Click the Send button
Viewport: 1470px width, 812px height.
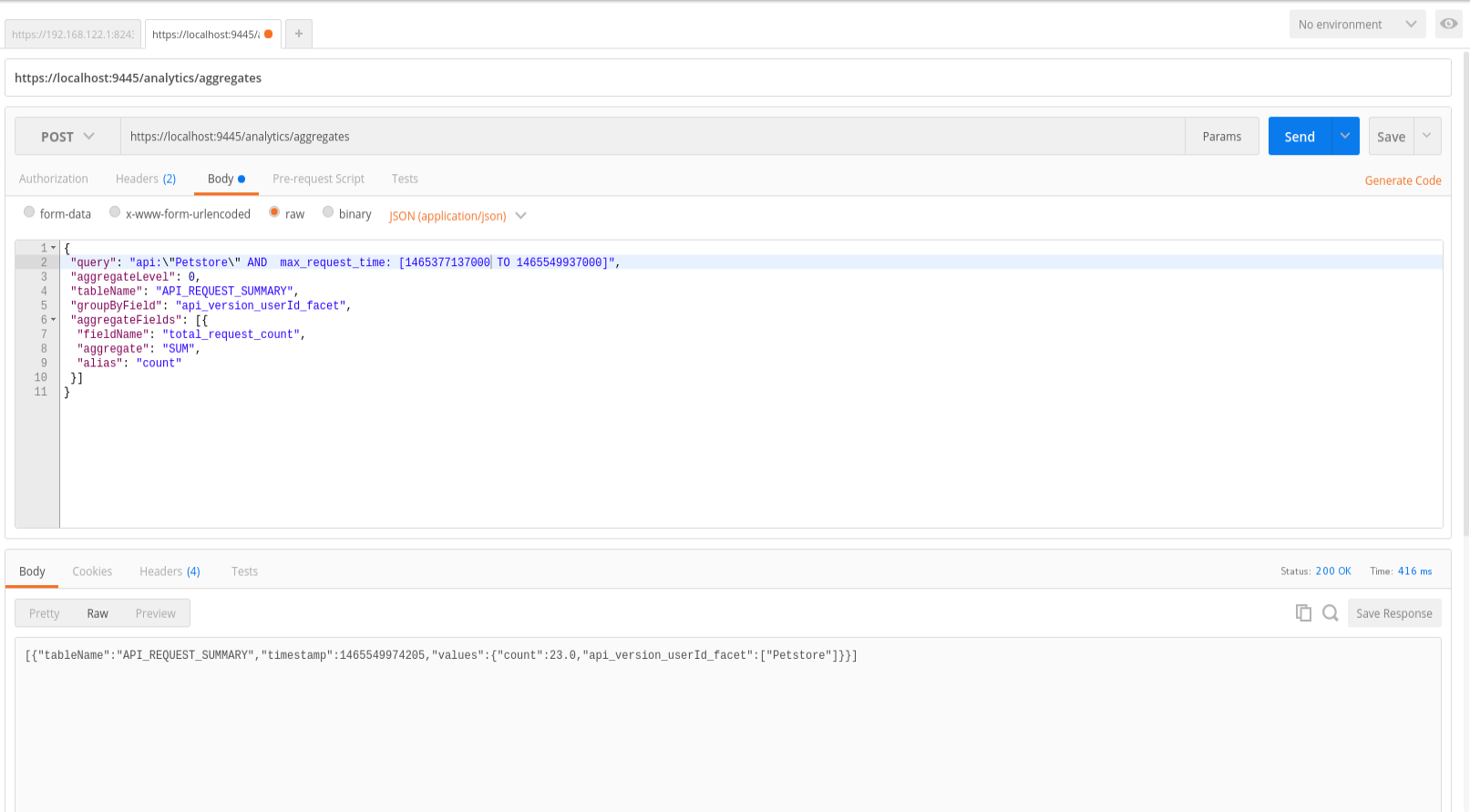pos(1300,136)
